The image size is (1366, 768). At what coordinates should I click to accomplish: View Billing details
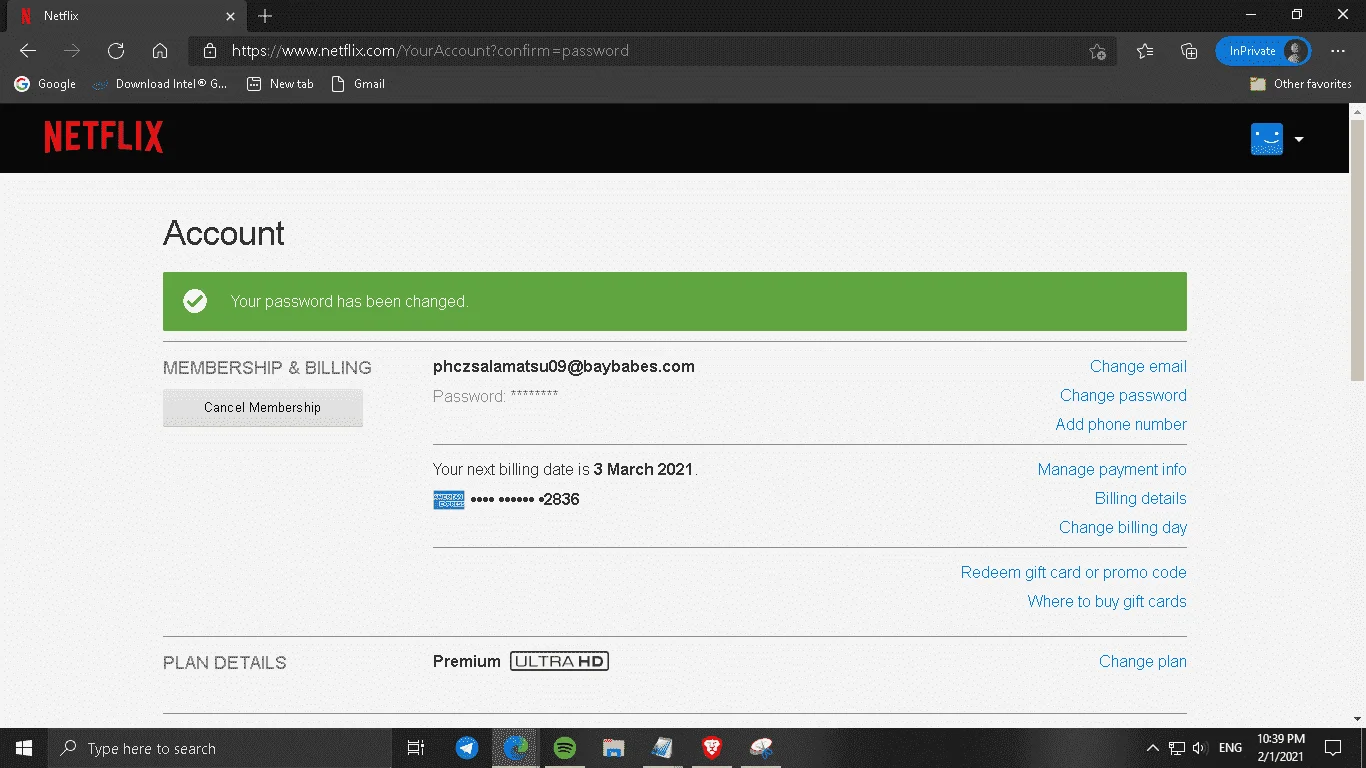coord(1141,499)
